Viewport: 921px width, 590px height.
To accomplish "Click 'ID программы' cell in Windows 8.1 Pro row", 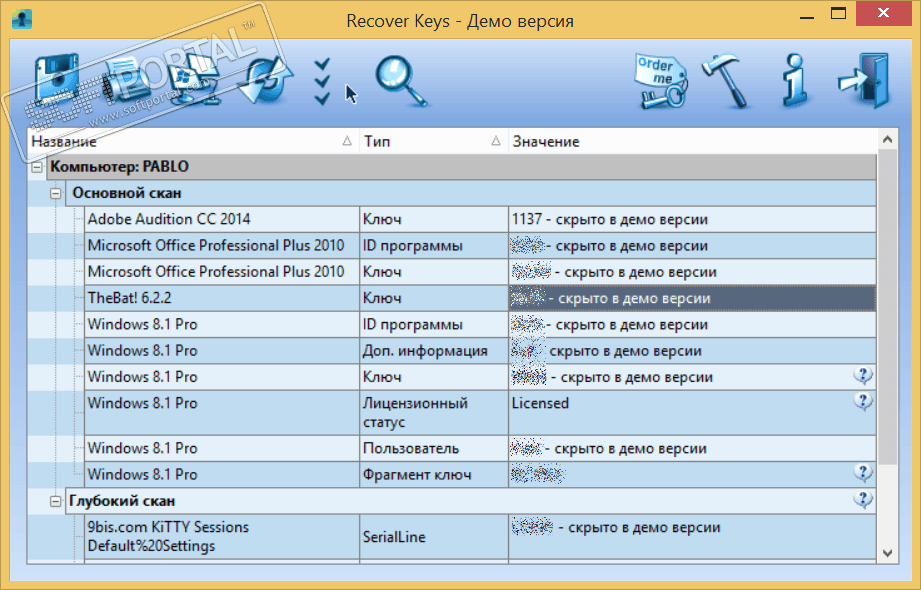I will pos(433,324).
